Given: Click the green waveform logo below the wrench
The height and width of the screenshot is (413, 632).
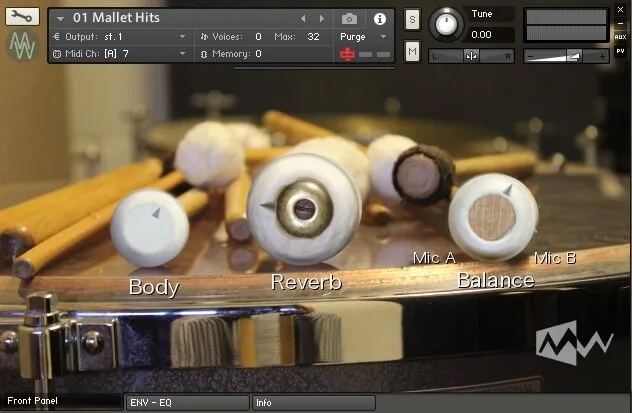Looking at the screenshot, I should (22, 46).
